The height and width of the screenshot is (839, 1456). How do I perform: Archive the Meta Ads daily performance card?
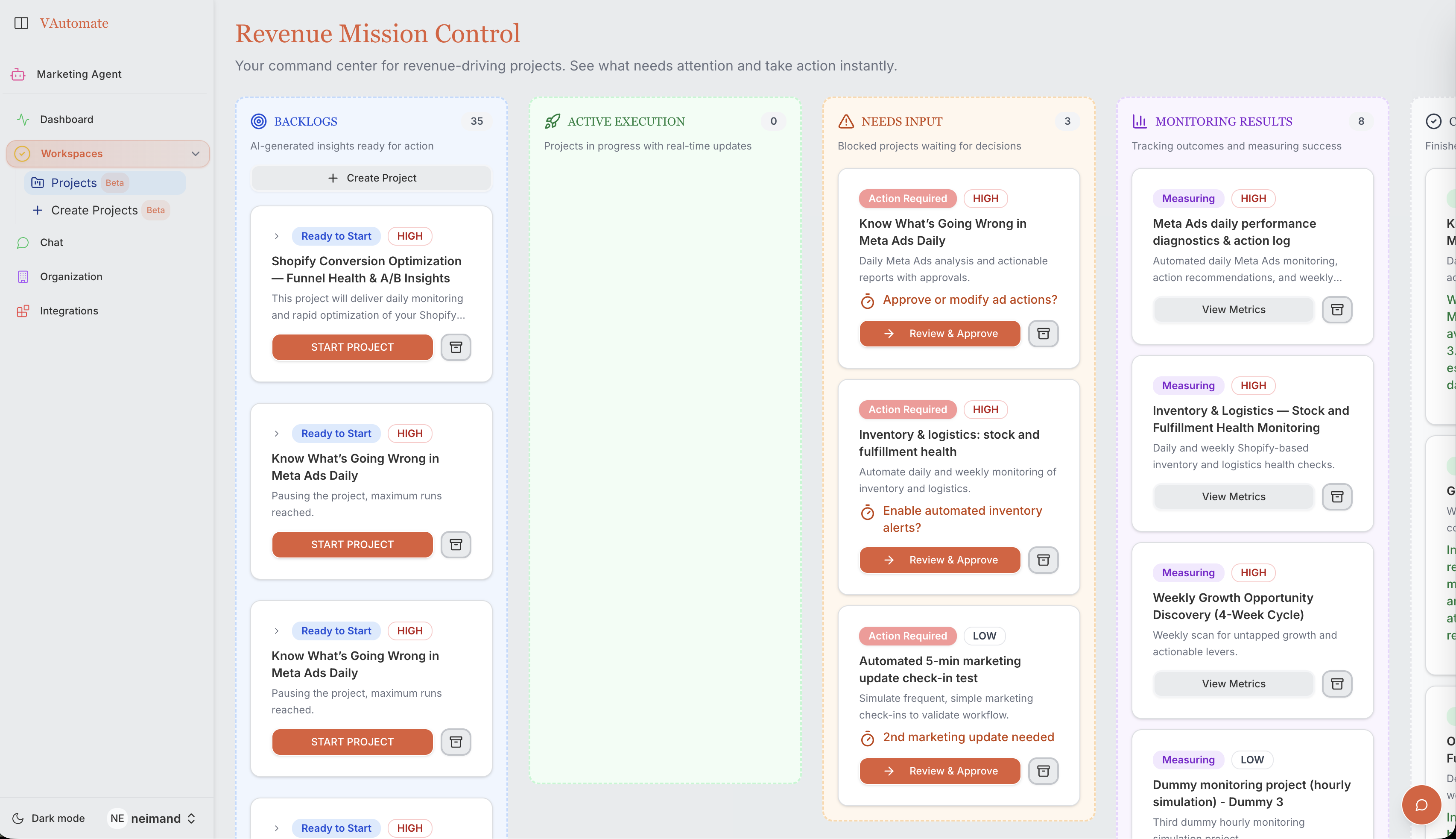(x=1337, y=309)
